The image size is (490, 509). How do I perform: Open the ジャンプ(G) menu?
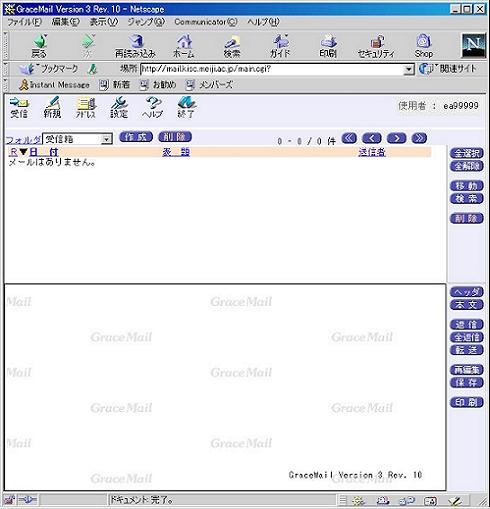[146, 22]
